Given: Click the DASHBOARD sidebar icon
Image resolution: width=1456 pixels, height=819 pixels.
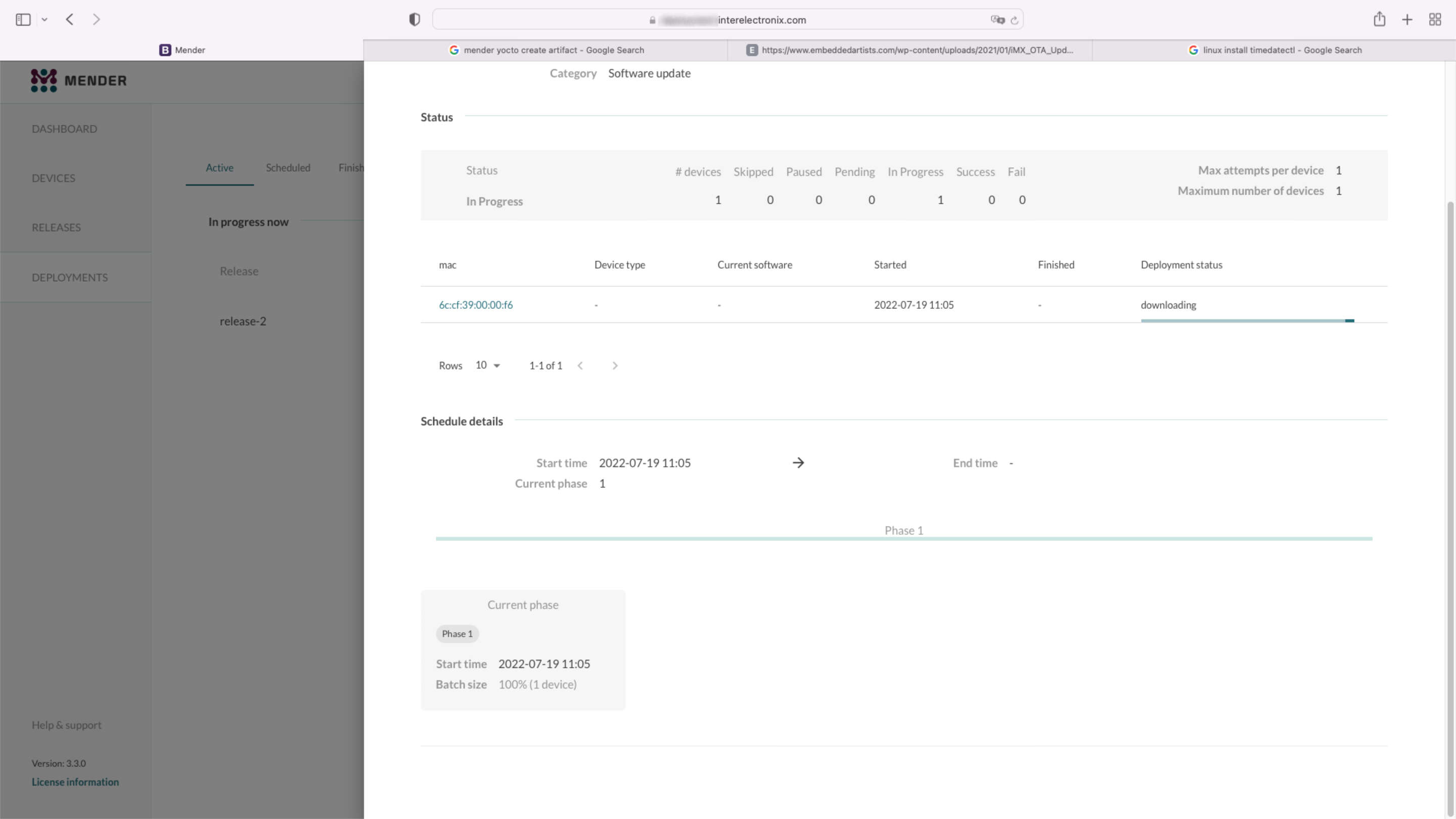Looking at the screenshot, I should tap(64, 128).
